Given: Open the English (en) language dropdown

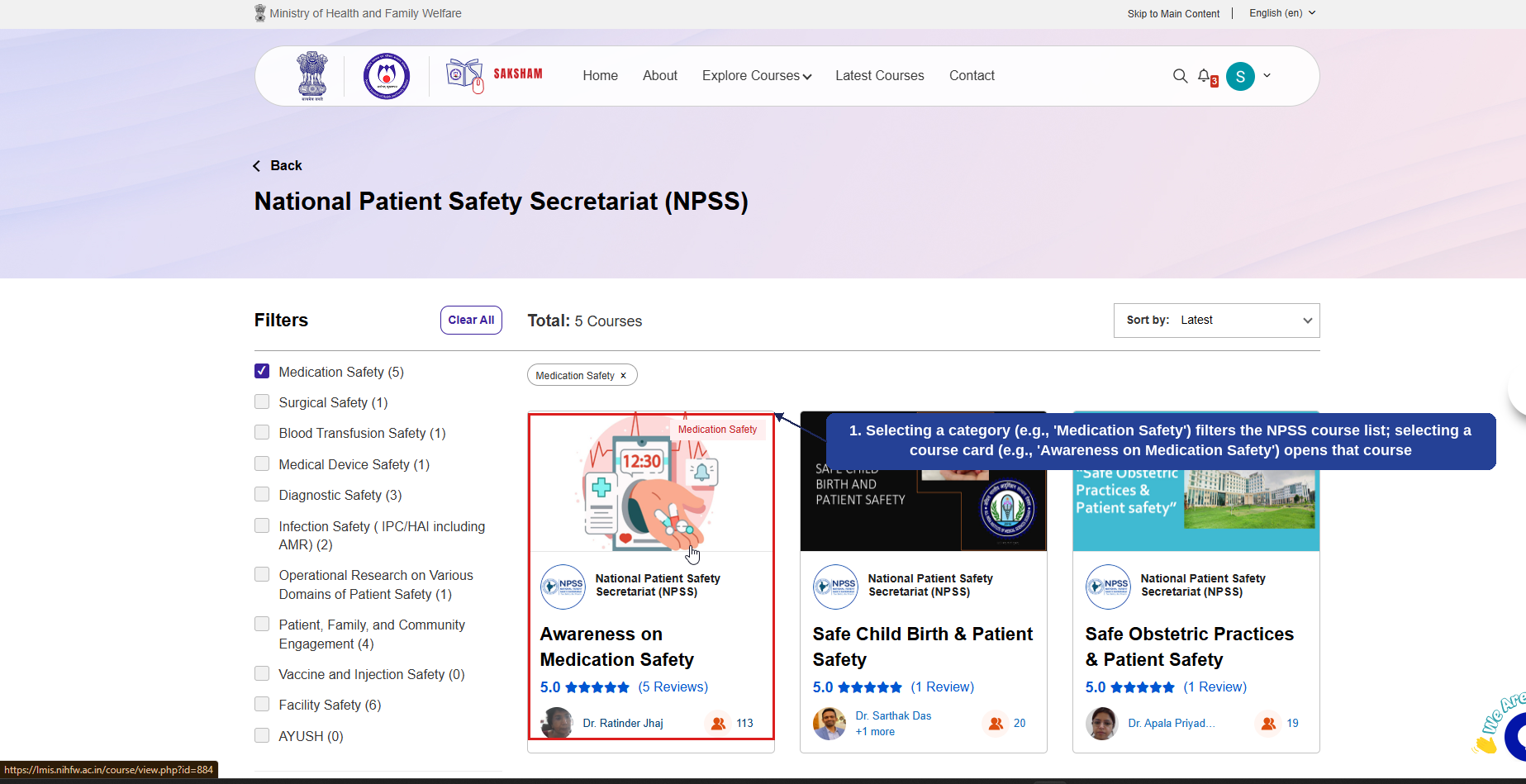Looking at the screenshot, I should [1282, 13].
